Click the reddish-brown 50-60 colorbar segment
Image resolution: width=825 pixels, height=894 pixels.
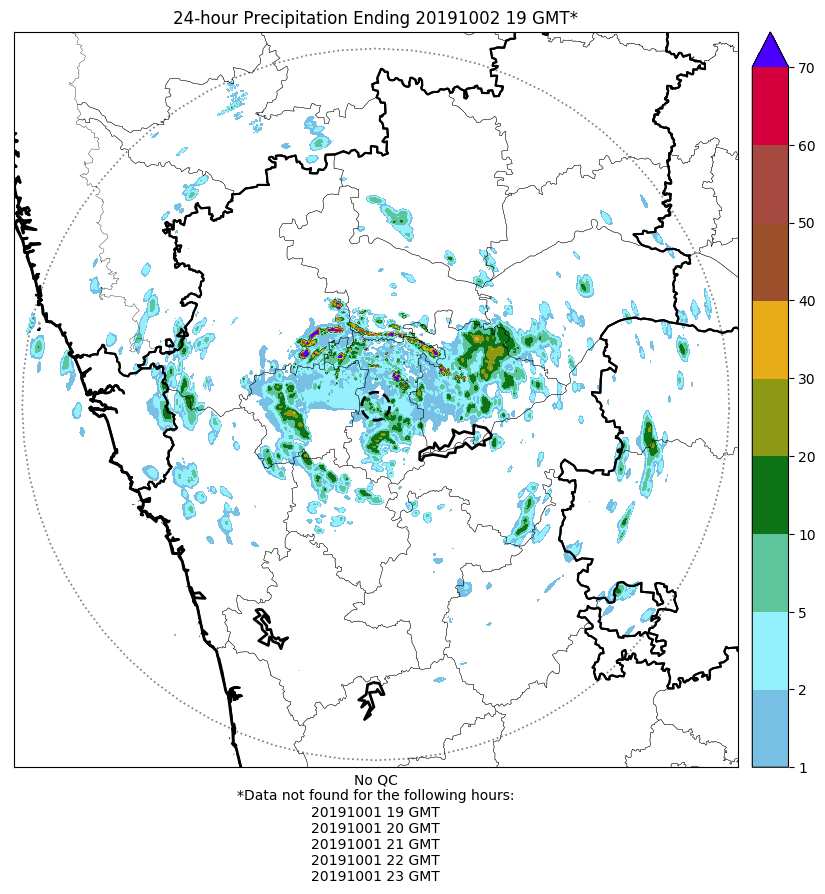tap(770, 184)
